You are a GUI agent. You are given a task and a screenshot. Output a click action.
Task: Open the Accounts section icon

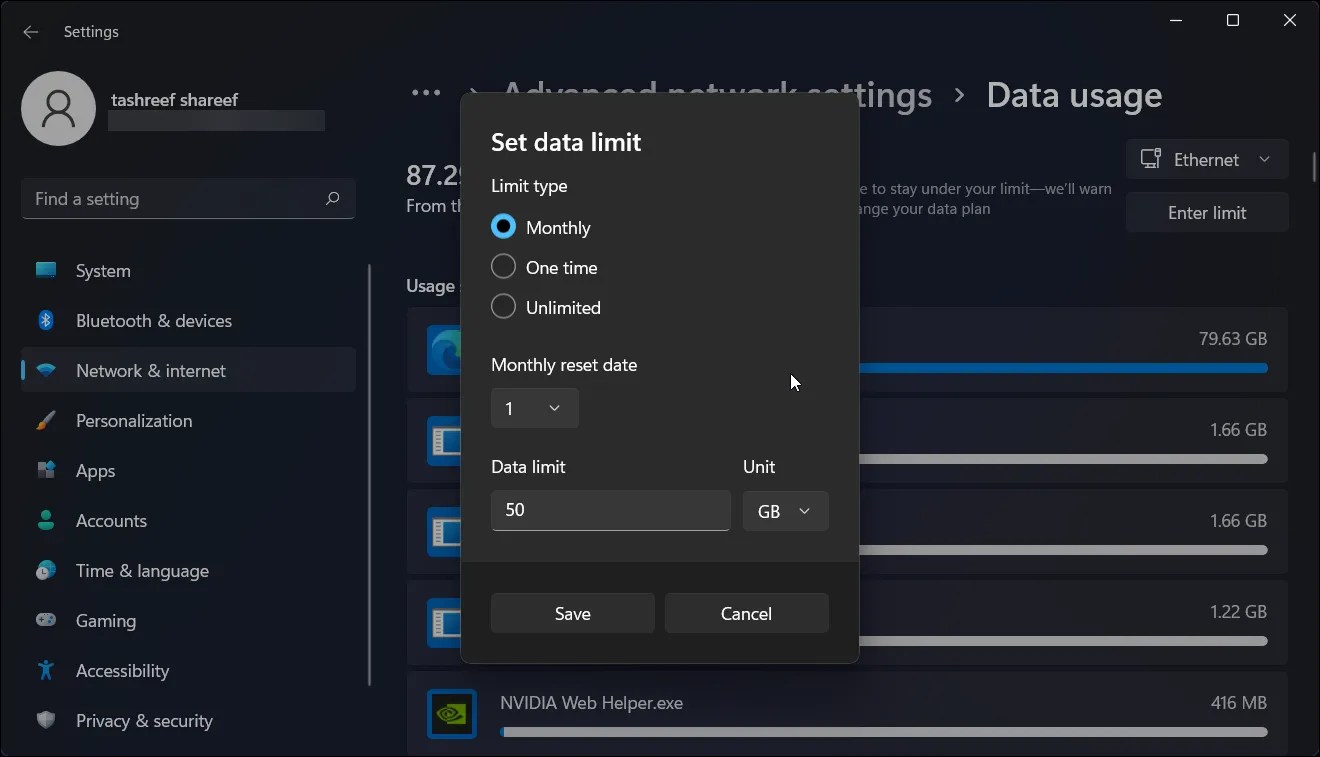tap(46, 520)
